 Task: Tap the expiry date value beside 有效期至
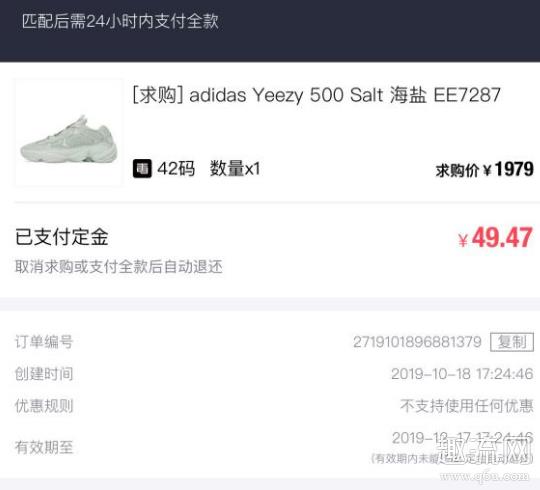click(x=463, y=438)
